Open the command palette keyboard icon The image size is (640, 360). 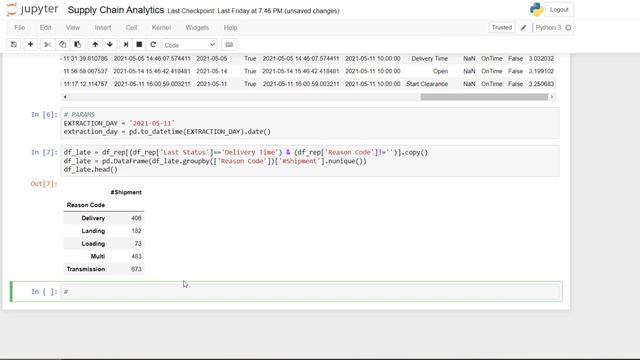coord(229,44)
